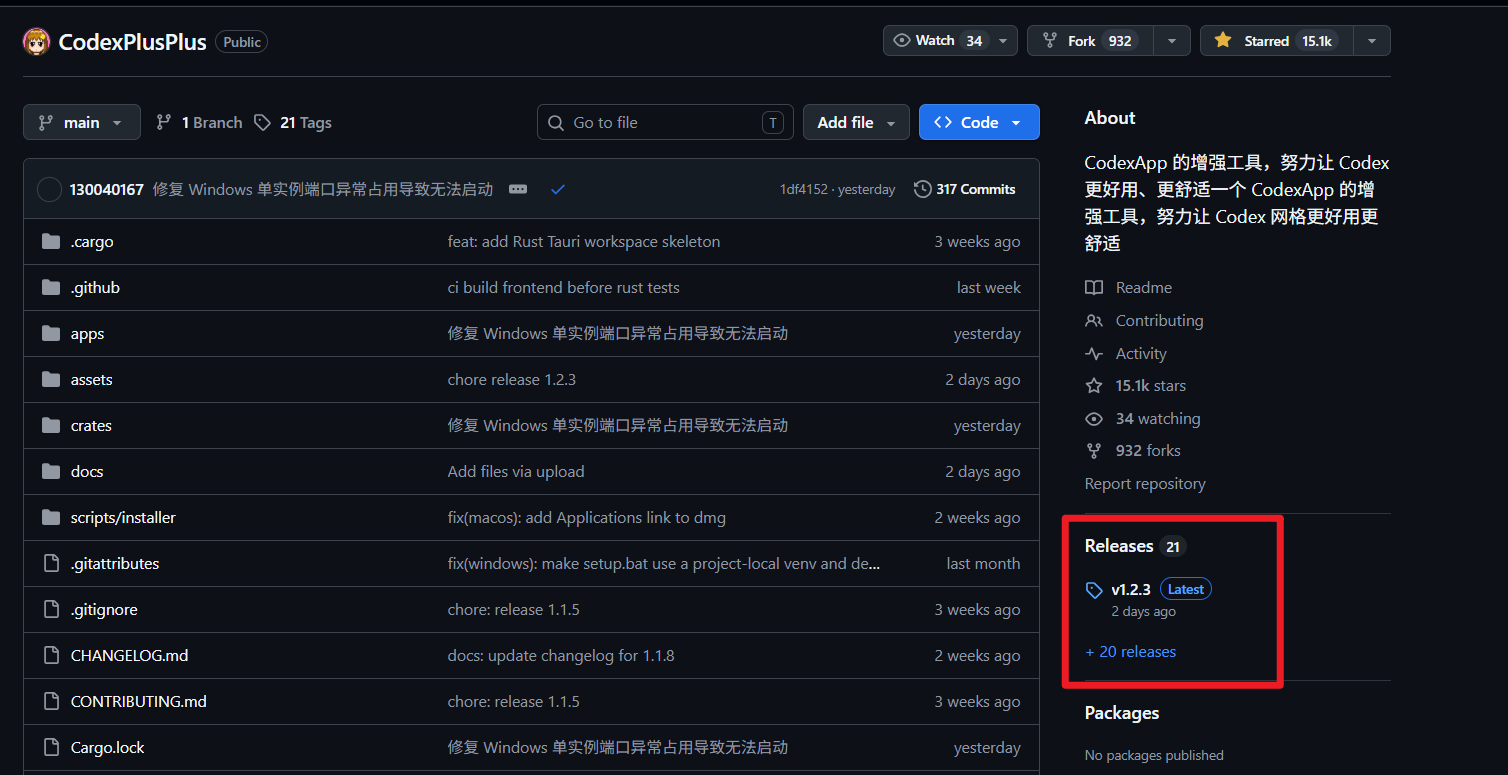Open the Releases heading link
The width and height of the screenshot is (1508, 775).
coord(1119,546)
